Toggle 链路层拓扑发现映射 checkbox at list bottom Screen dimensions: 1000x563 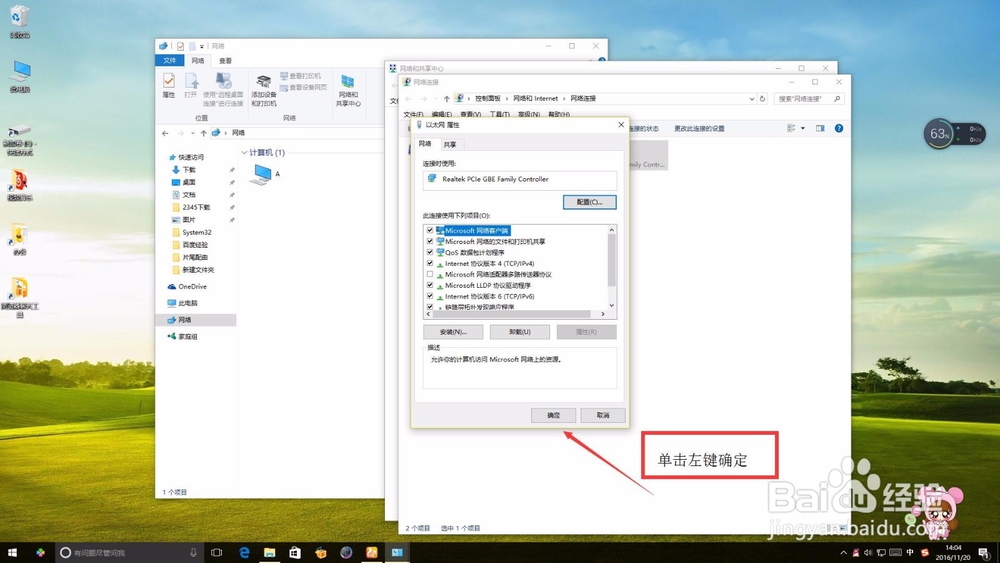tap(430, 307)
